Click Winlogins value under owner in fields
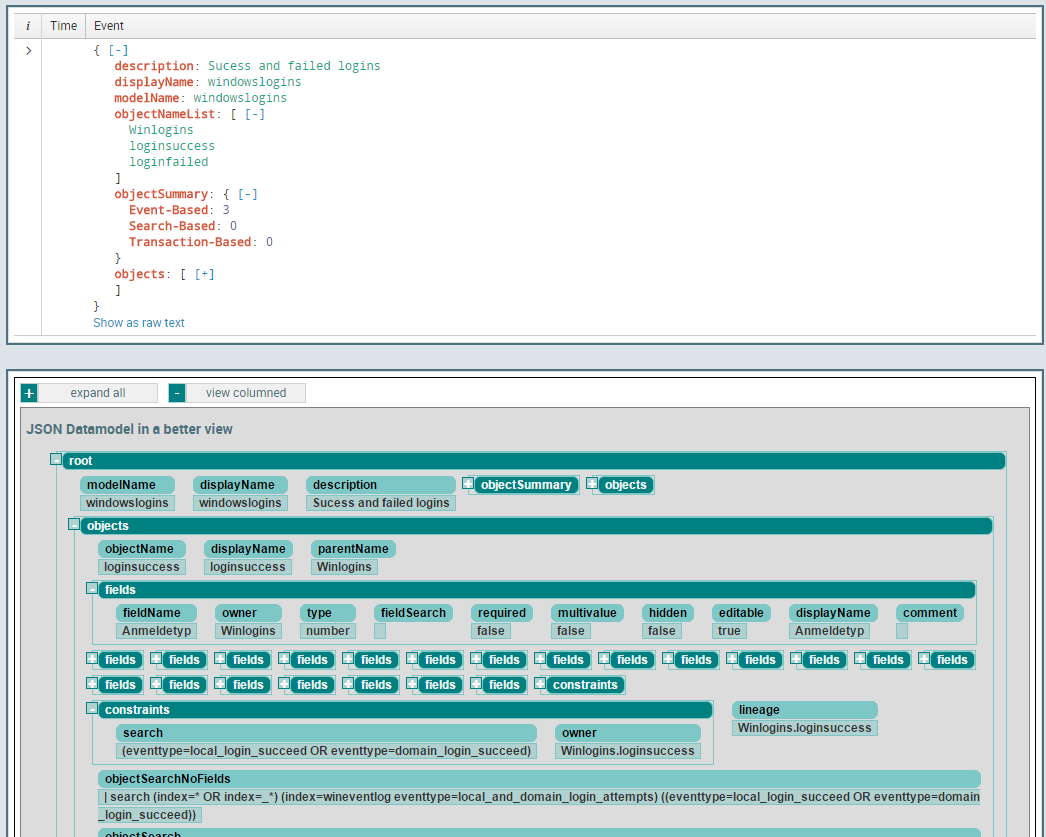Viewport: 1046px width, 837px height. click(x=248, y=631)
